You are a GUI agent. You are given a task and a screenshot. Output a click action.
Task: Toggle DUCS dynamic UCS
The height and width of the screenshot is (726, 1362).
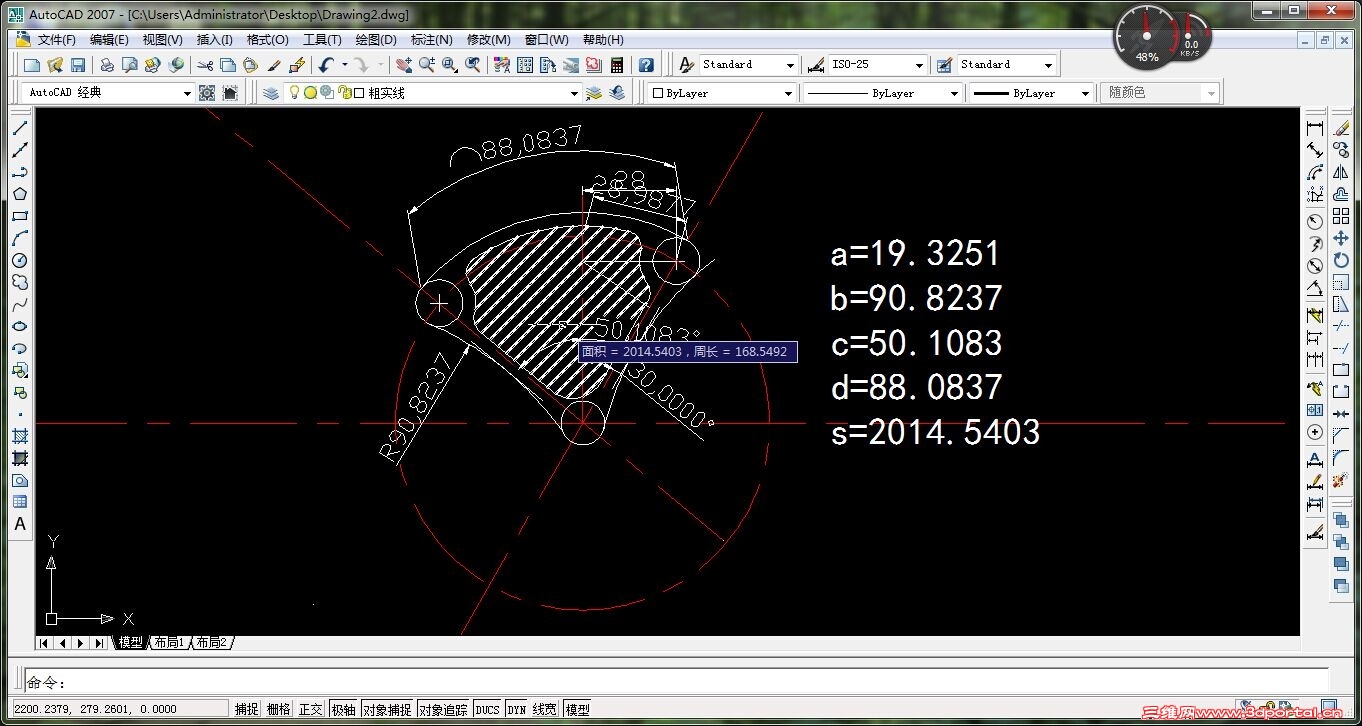pos(488,710)
